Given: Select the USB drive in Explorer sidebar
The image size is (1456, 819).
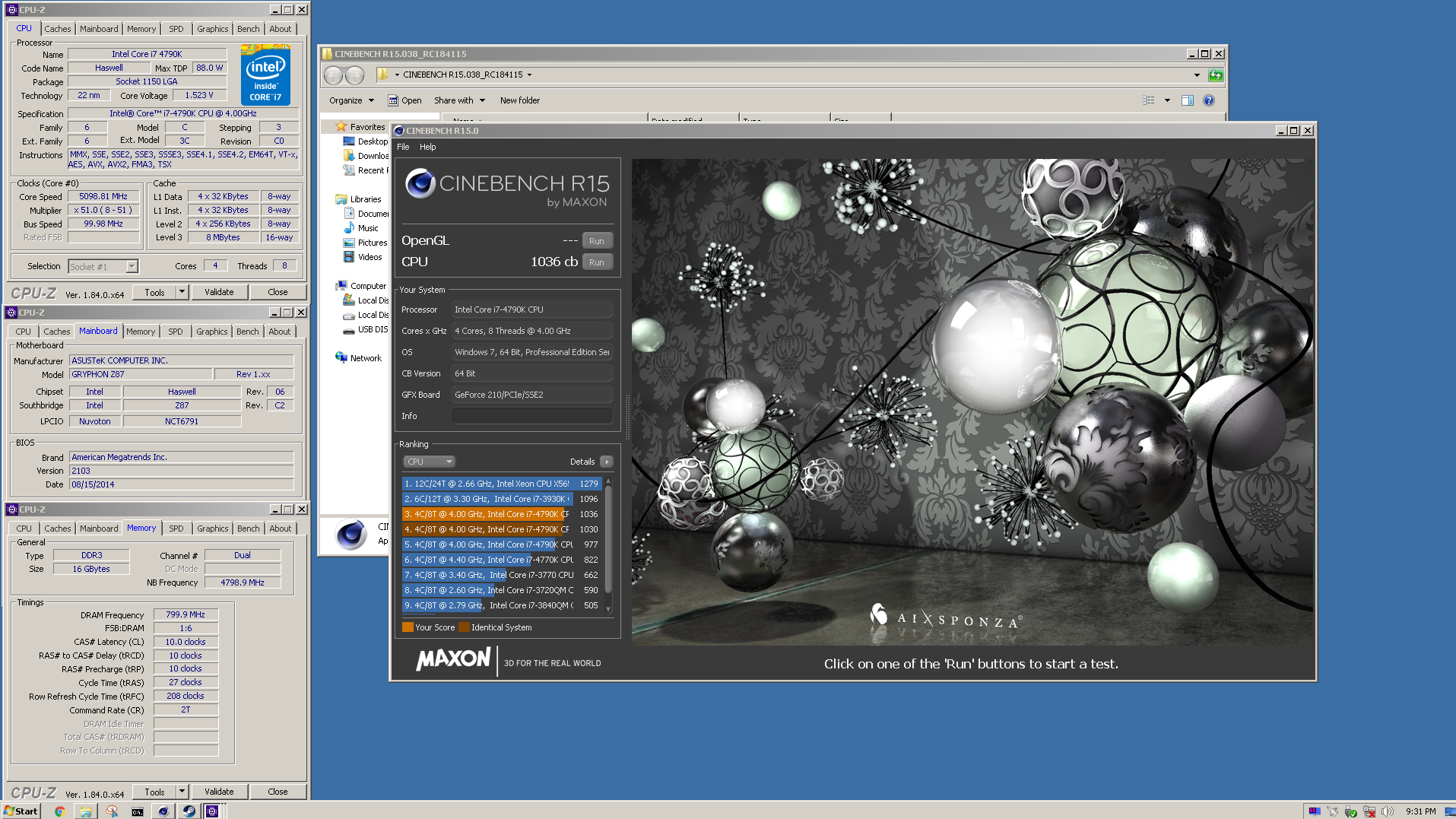Looking at the screenshot, I should pyautogui.click(x=366, y=329).
